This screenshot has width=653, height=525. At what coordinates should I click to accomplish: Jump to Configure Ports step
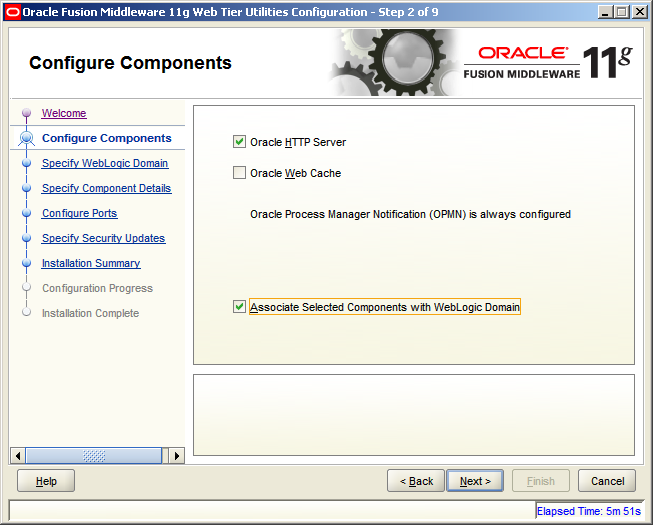click(80, 213)
